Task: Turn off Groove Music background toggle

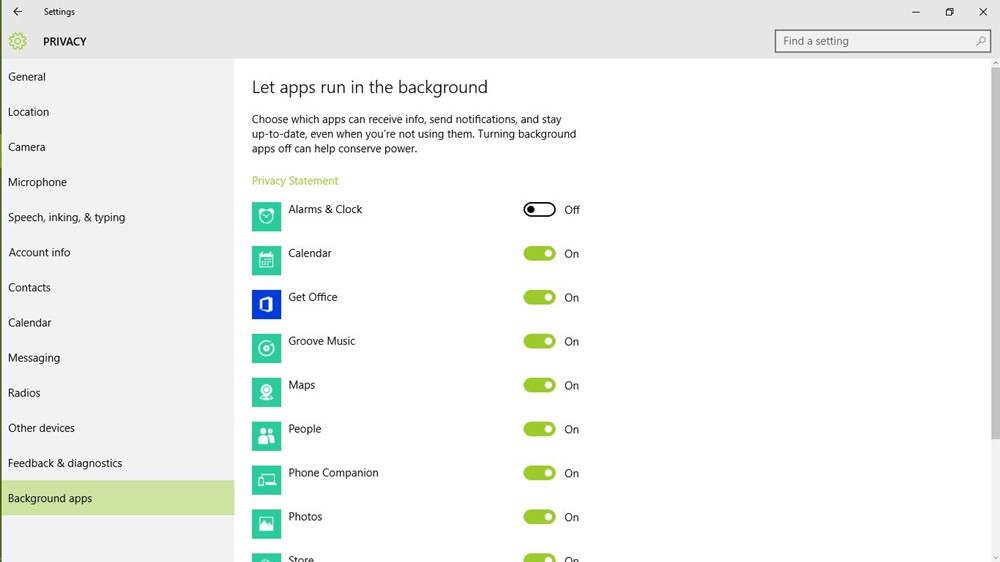Action: pyautogui.click(x=539, y=342)
